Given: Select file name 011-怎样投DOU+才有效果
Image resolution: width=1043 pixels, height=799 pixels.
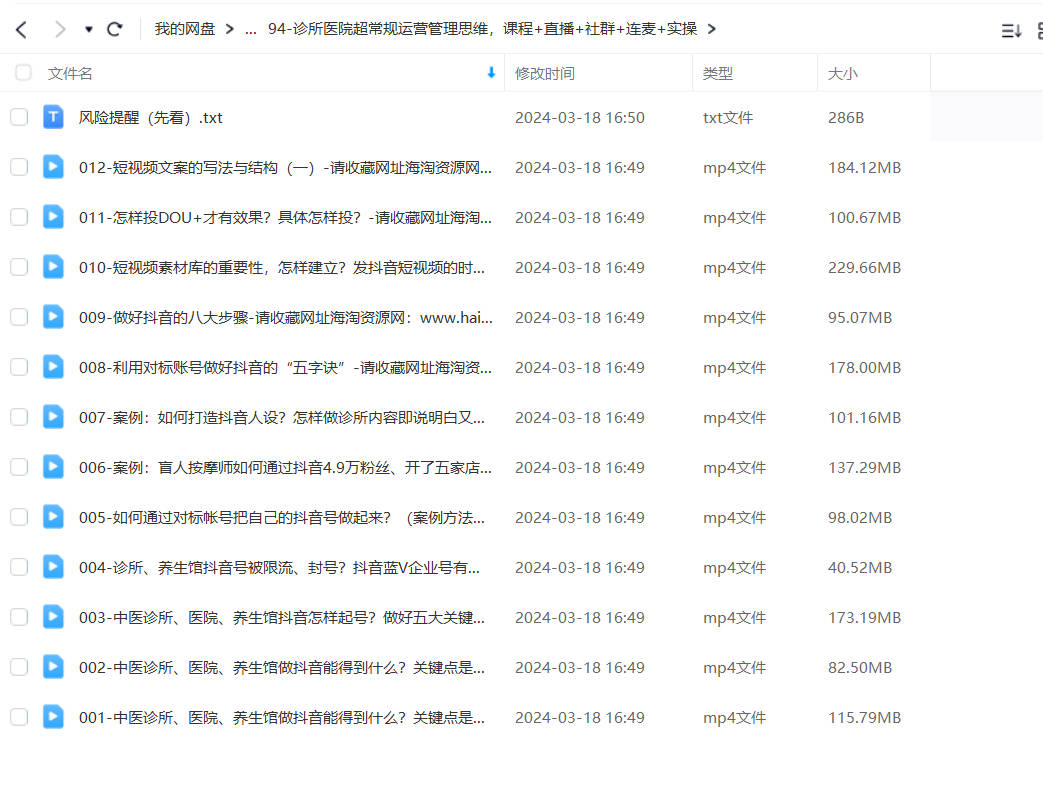Looking at the screenshot, I should [x=285, y=218].
